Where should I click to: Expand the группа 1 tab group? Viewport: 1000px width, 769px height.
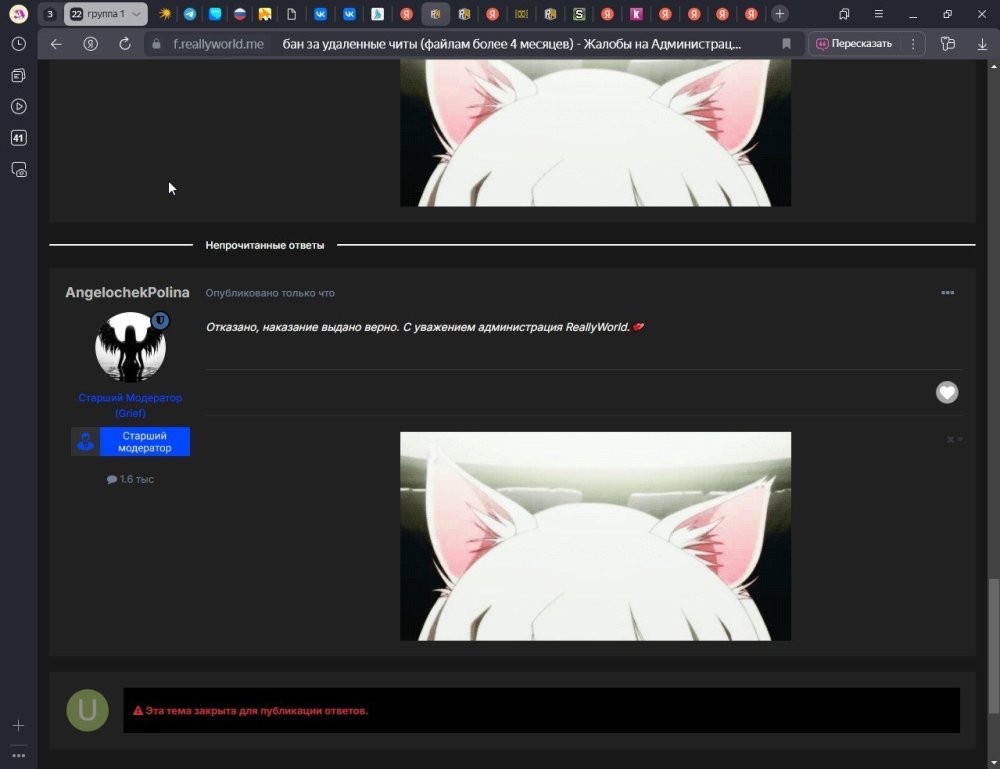coord(106,14)
